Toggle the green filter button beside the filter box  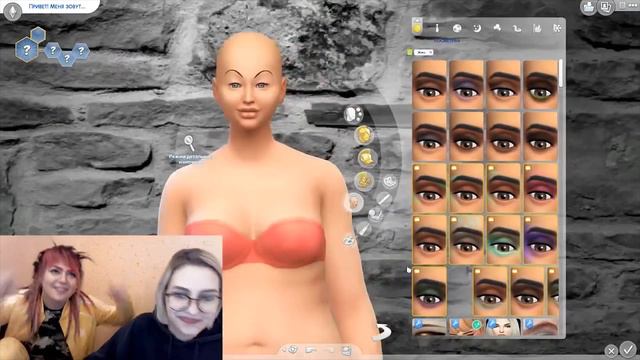click(410, 52)
